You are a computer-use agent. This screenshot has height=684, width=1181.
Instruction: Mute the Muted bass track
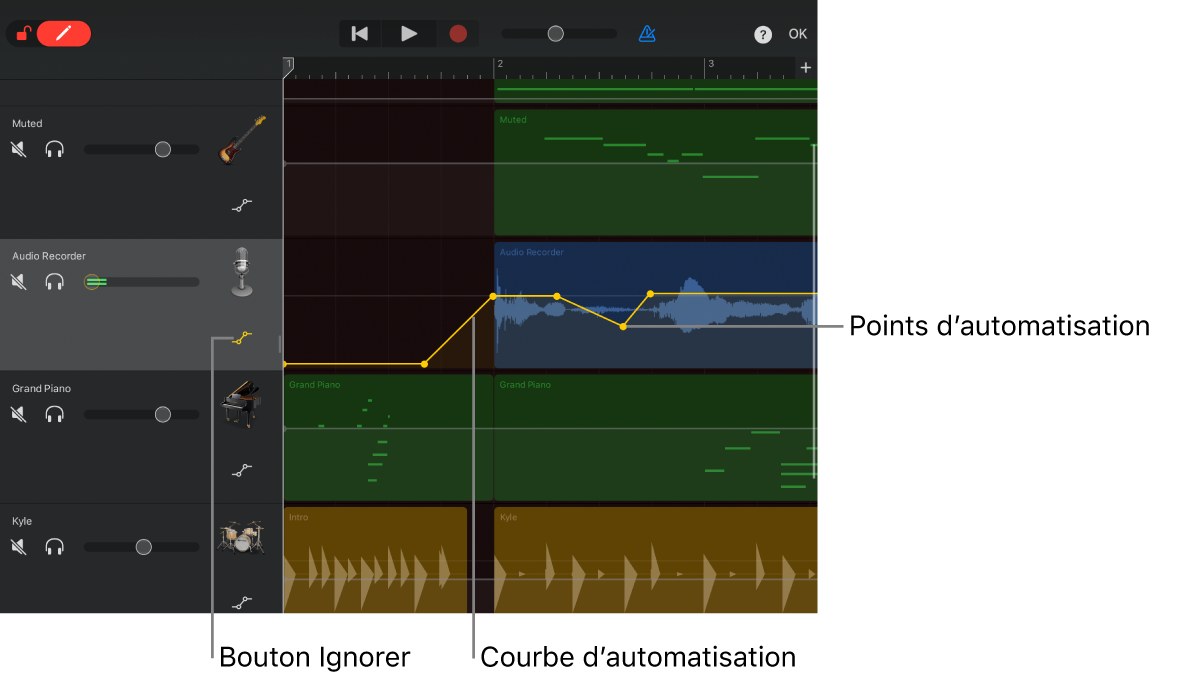tap(19, 149)
